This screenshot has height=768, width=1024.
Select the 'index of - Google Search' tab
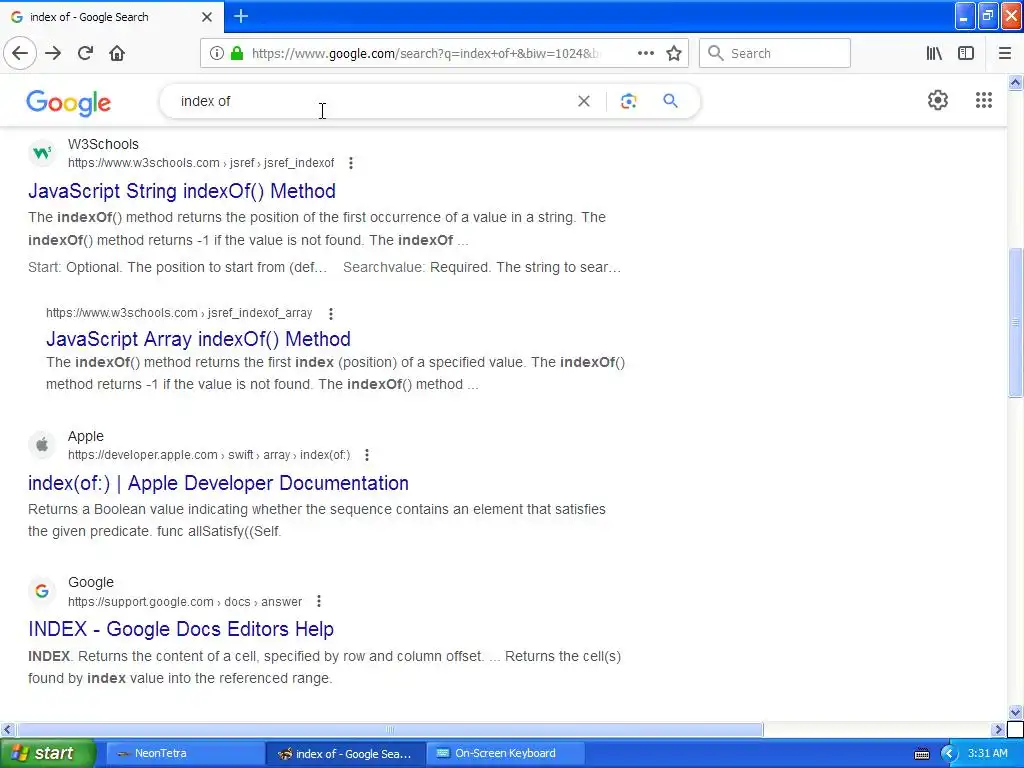[111, 17]
